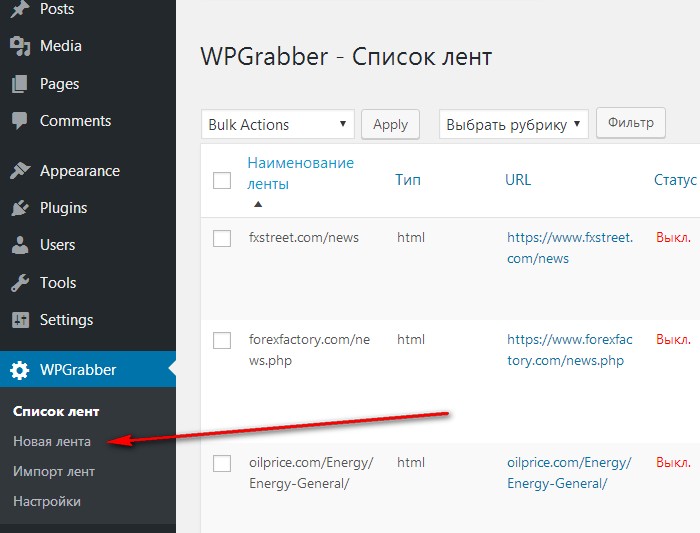Click feed name oilprice.com/Energy/Energy-General/
700x533 pixels.
pos(311,473)
